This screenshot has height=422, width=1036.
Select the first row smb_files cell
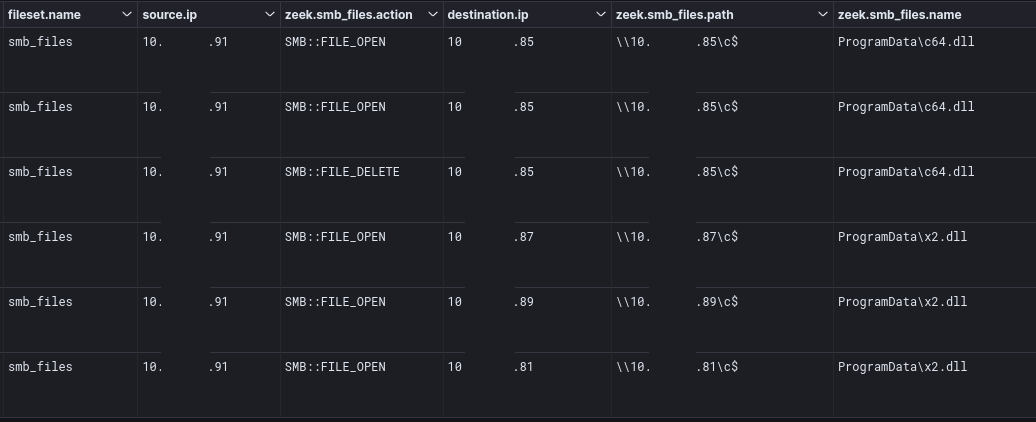[70, 60]
